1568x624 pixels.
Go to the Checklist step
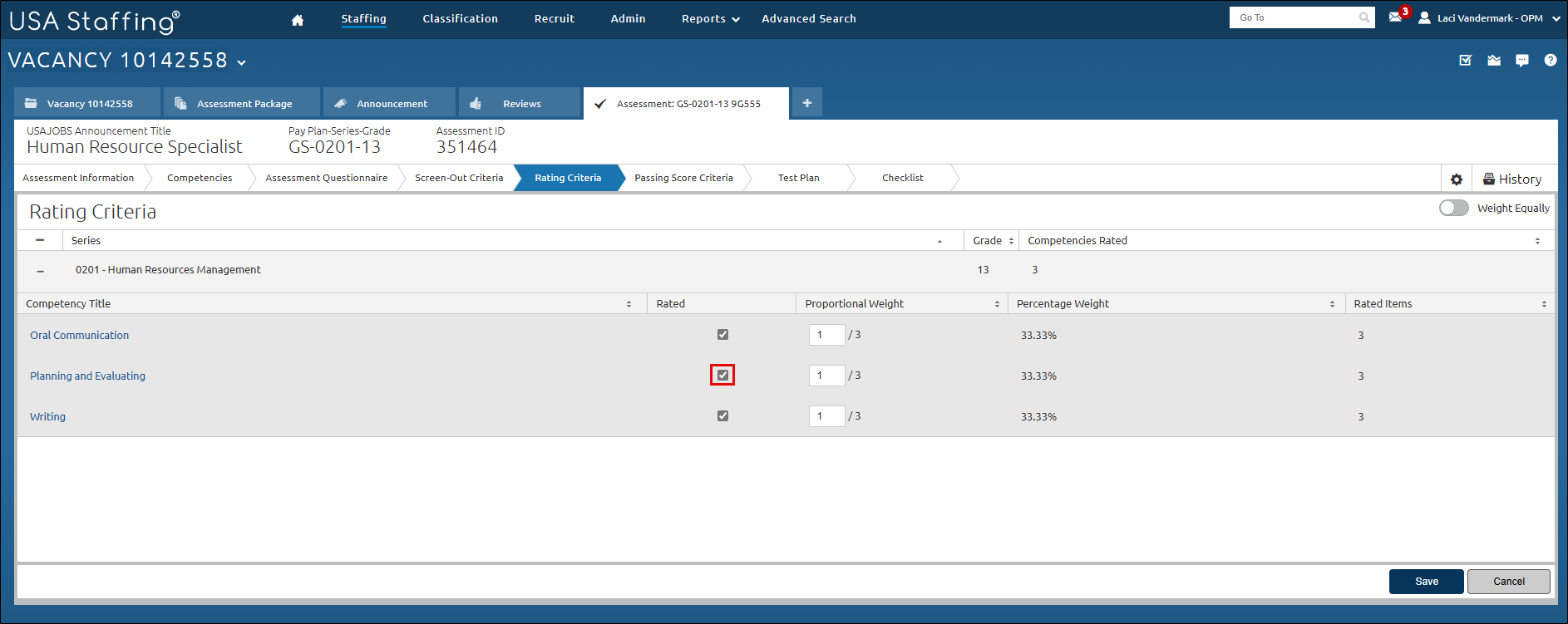(x=903, y=178)
